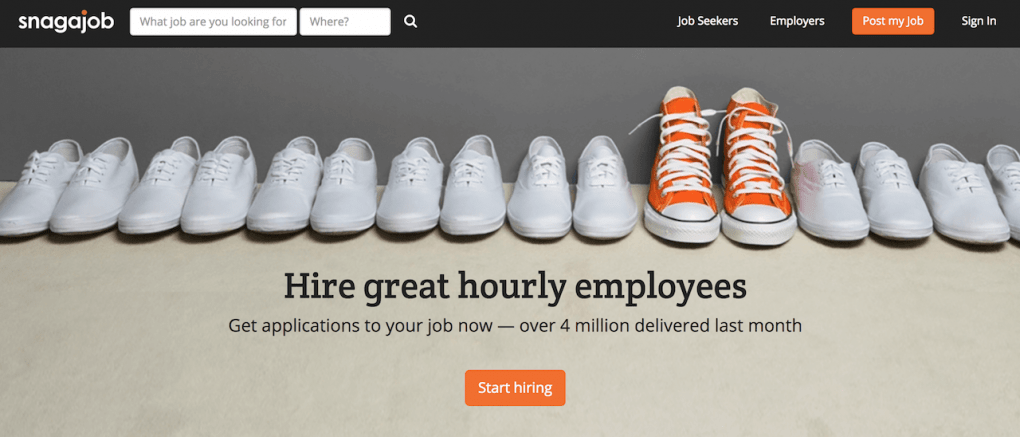
Task: Click the orange Post my Job button
Action: pyautogui.click(x=892, y=21)
